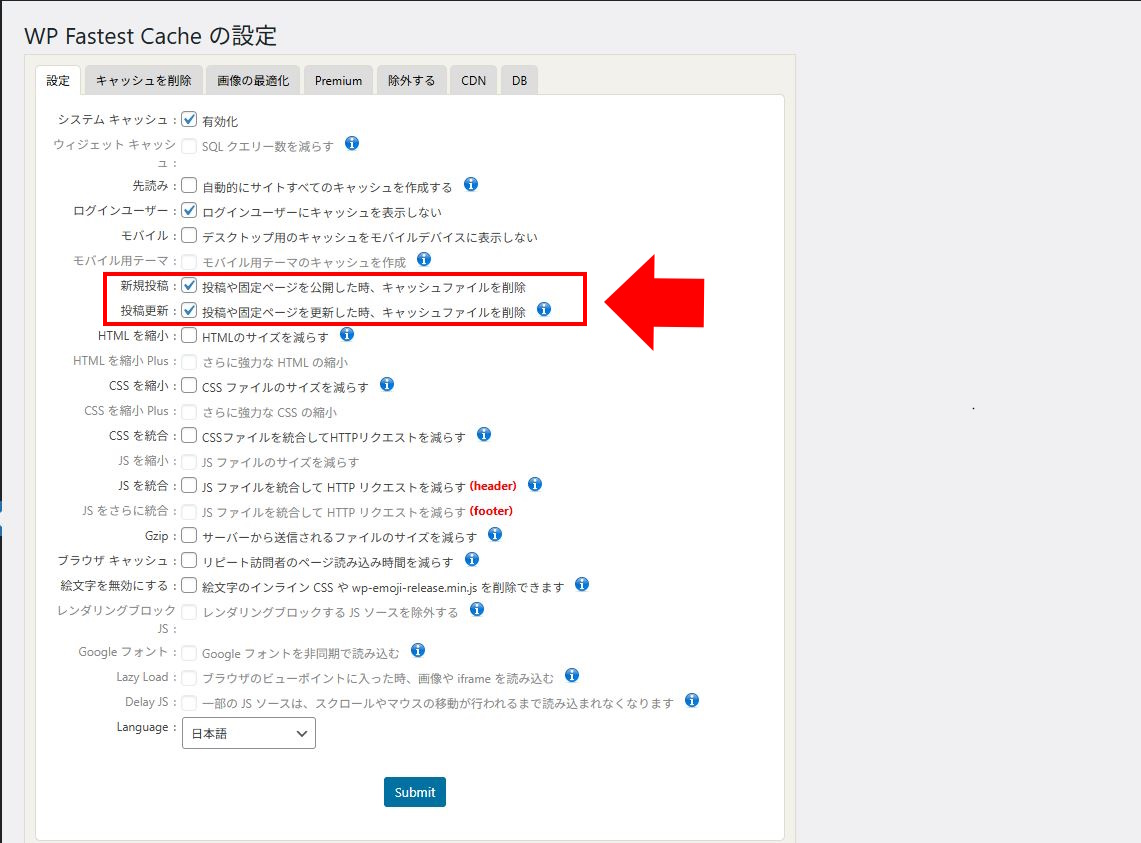Viewport: 1141px width, 843px height.
Task: Open info icon for レンダリングブロック JS
Action: pyautogui.click(x=477, y=609)
